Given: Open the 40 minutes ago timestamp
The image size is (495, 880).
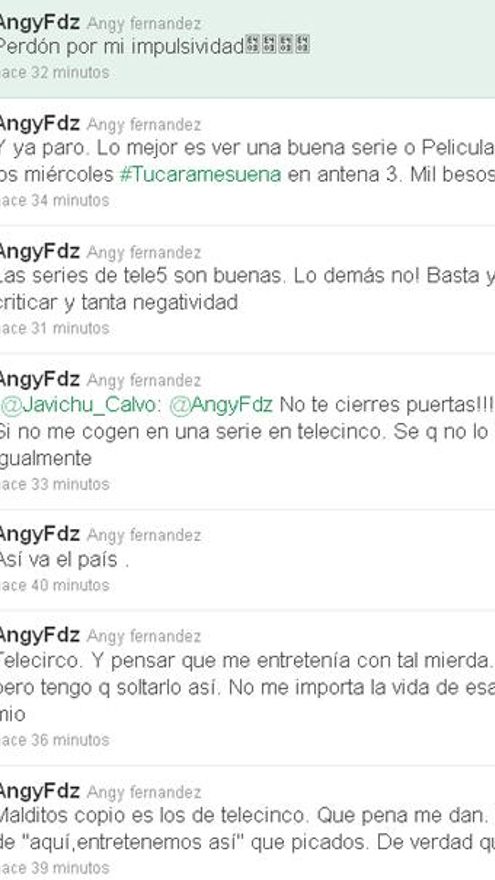Looking at the screenshot, I should 54,585.
